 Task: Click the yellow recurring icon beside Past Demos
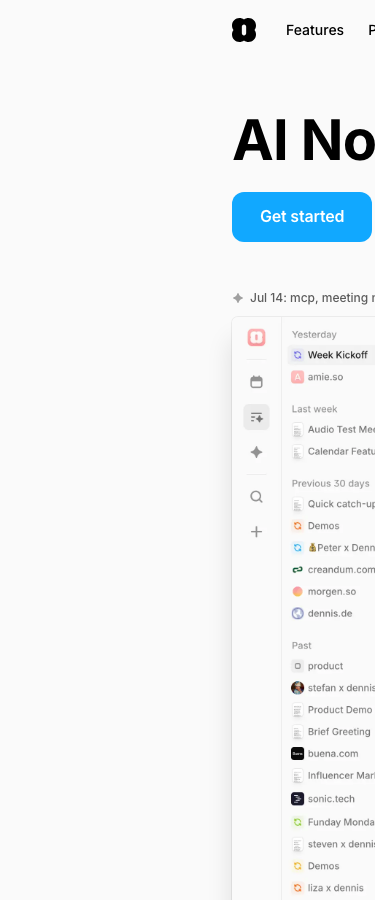(297, 866)
